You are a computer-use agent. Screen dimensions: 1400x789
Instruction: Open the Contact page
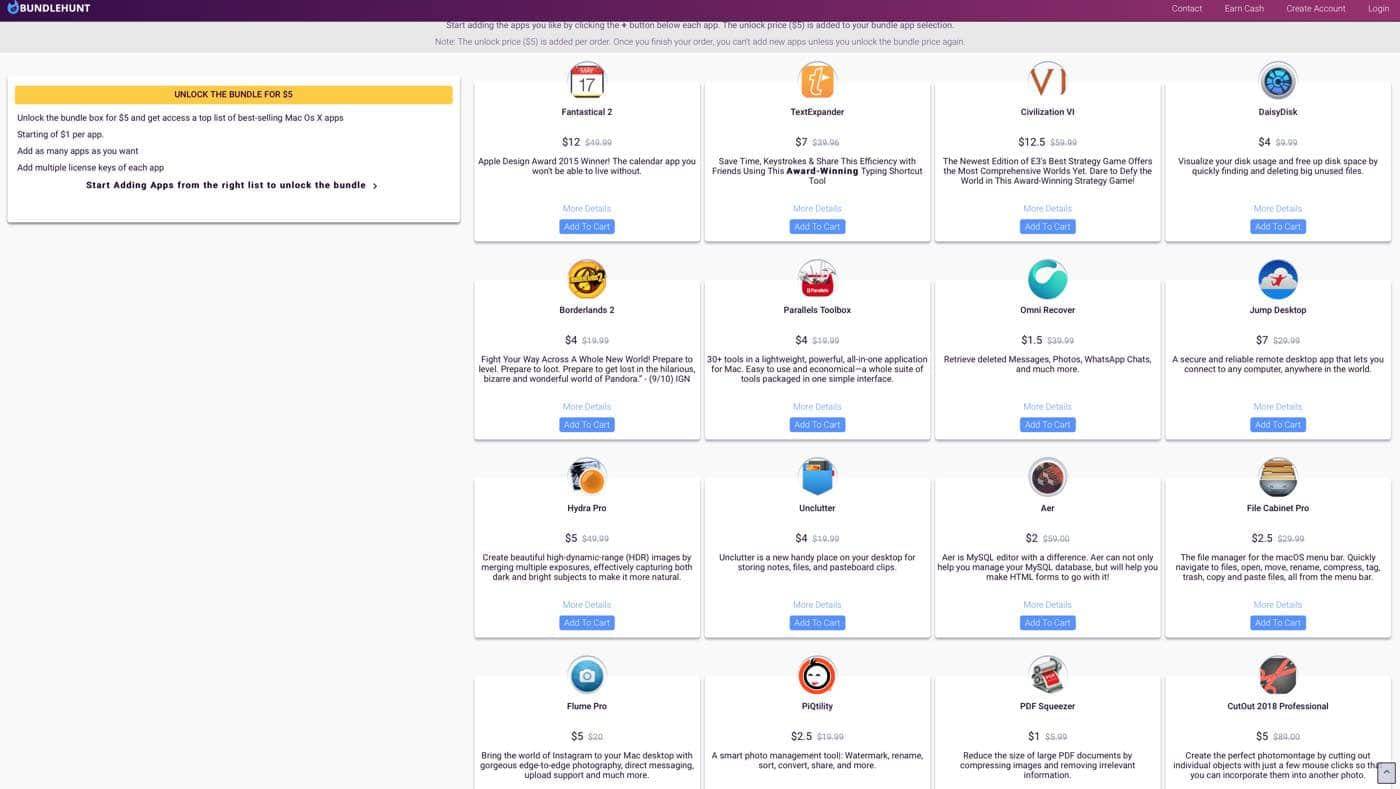1187,8
